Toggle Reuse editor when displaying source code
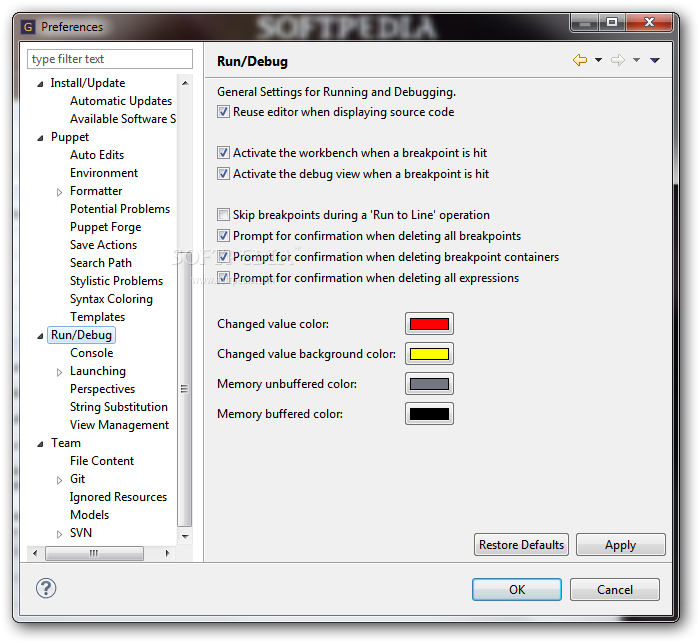The height and width of the screenshot is (643, 700). pyautogui.click(x=223, y=112)
